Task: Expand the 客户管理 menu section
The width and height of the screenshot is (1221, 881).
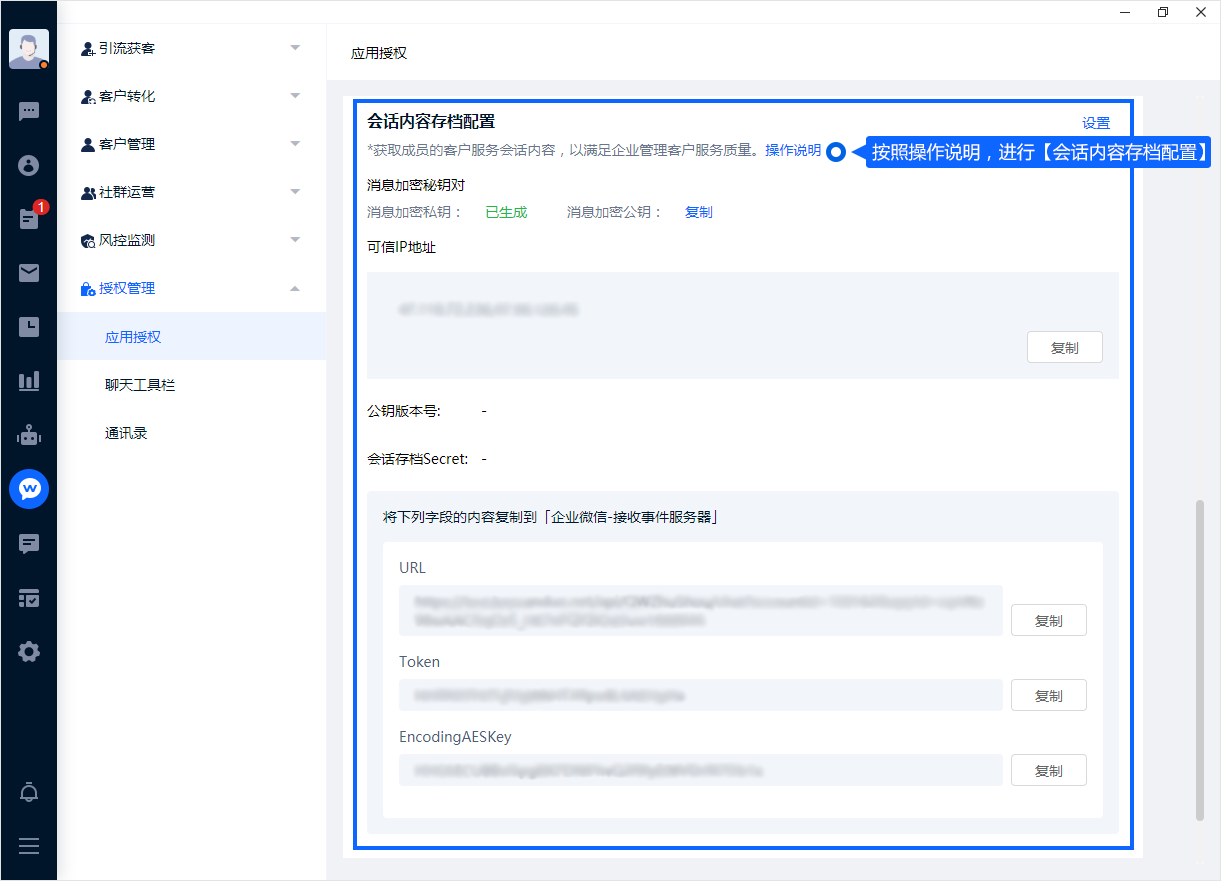Action: [191, 144]
